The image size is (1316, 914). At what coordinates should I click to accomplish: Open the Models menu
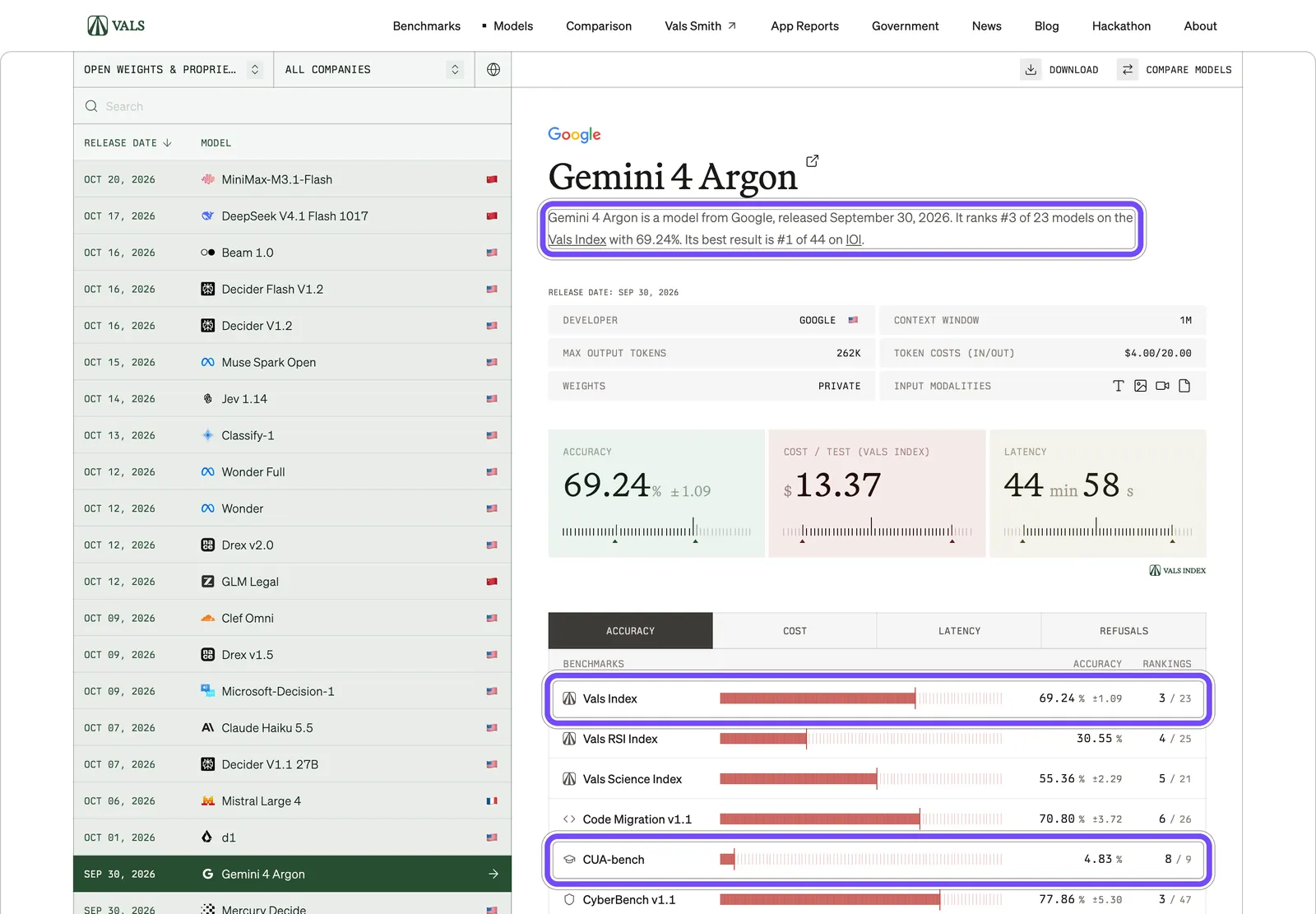(x=513, y=26)
